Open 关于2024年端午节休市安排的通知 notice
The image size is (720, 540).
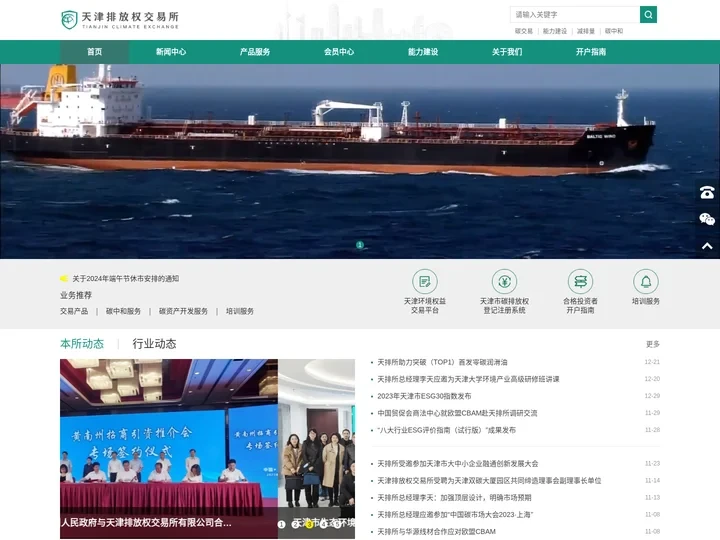pyautogui.click(x=126, y=278)
